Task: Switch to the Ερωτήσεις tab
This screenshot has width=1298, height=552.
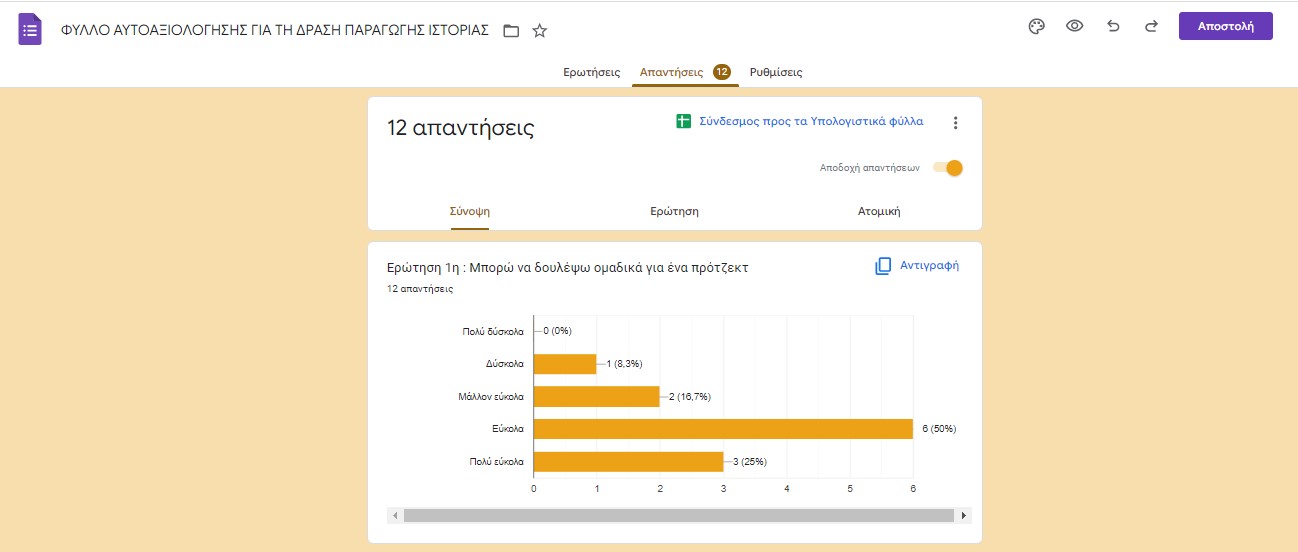Action: tap(592, 72)
